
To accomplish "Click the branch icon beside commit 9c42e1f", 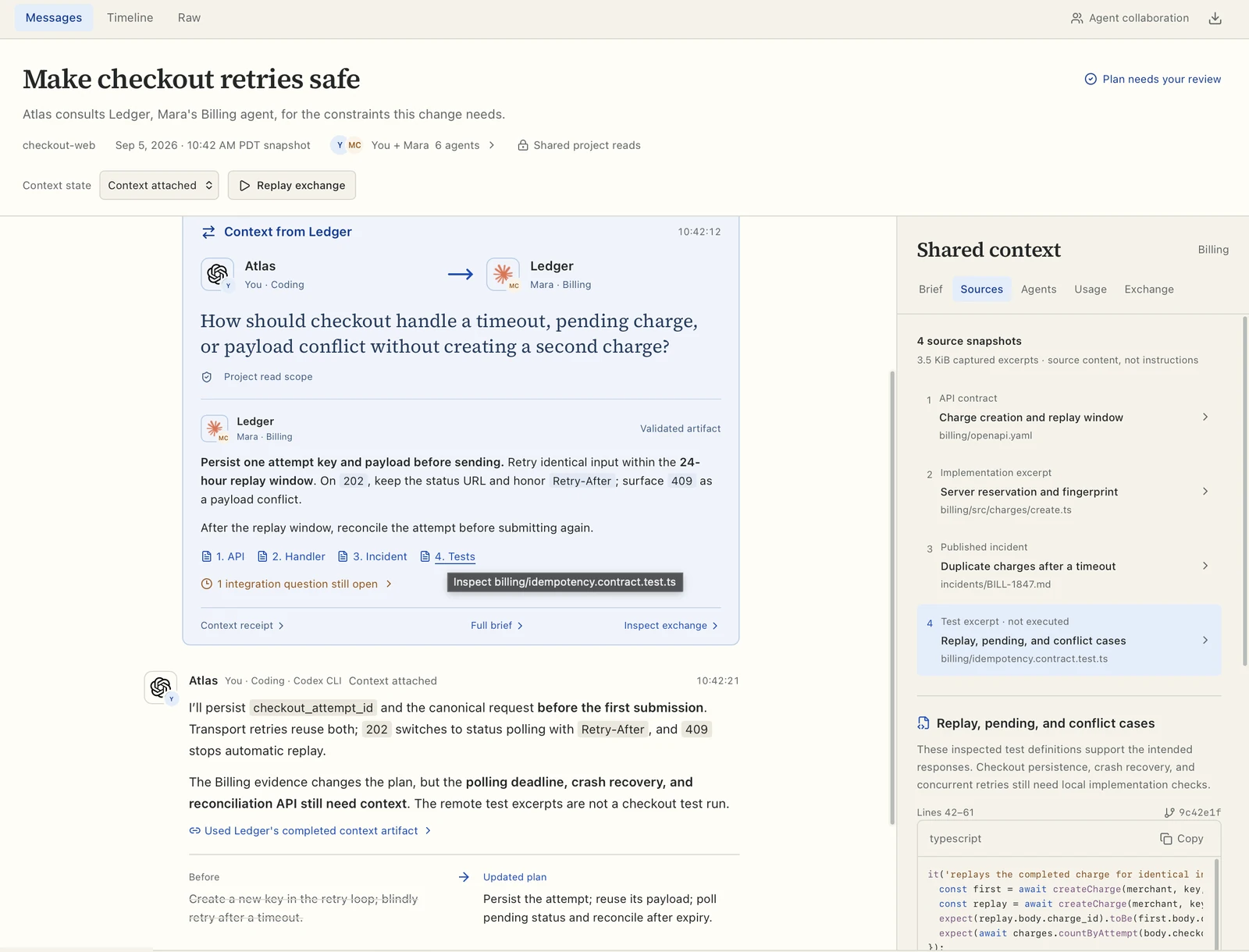I will (1169, 812).
